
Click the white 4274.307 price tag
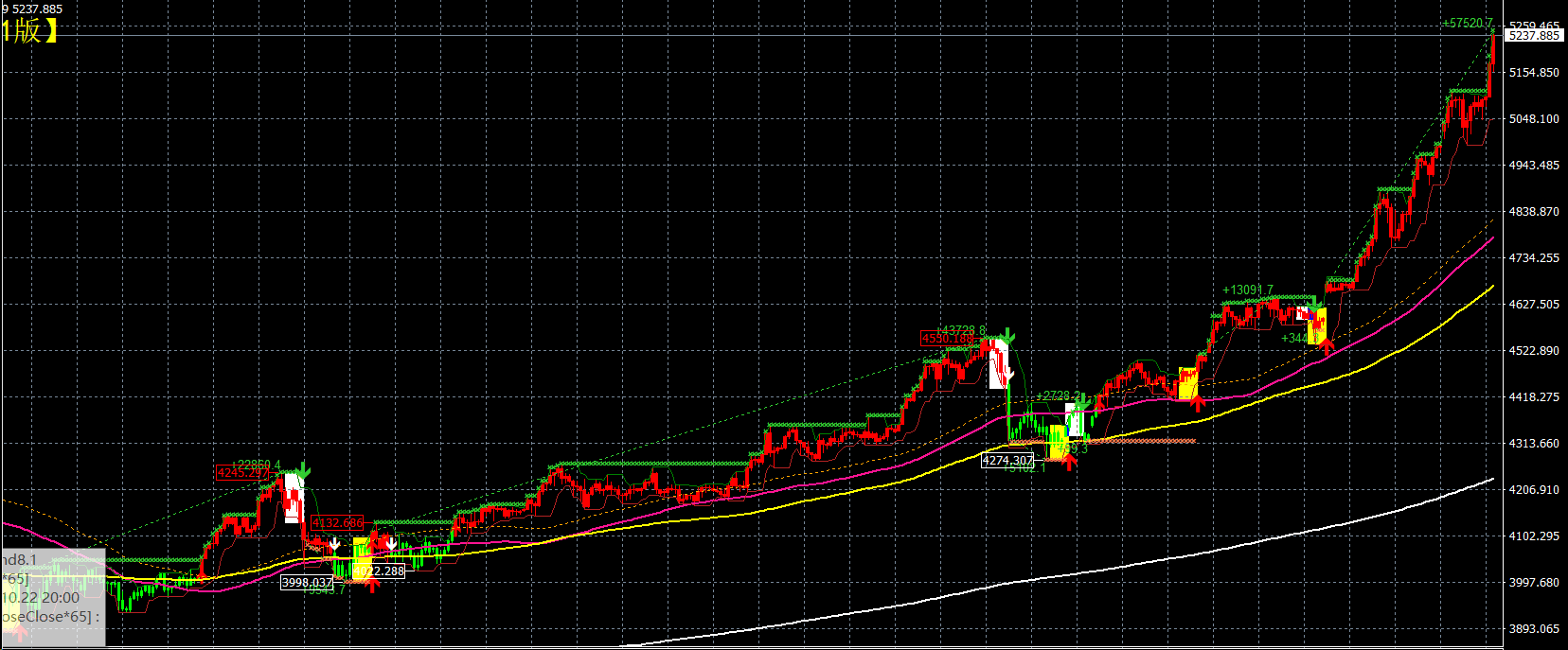coord(1007,460)
